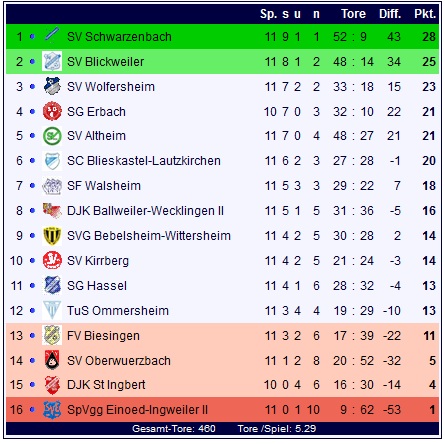
Task: Click the Pkt. column header
Action: [x=425, y=14]
